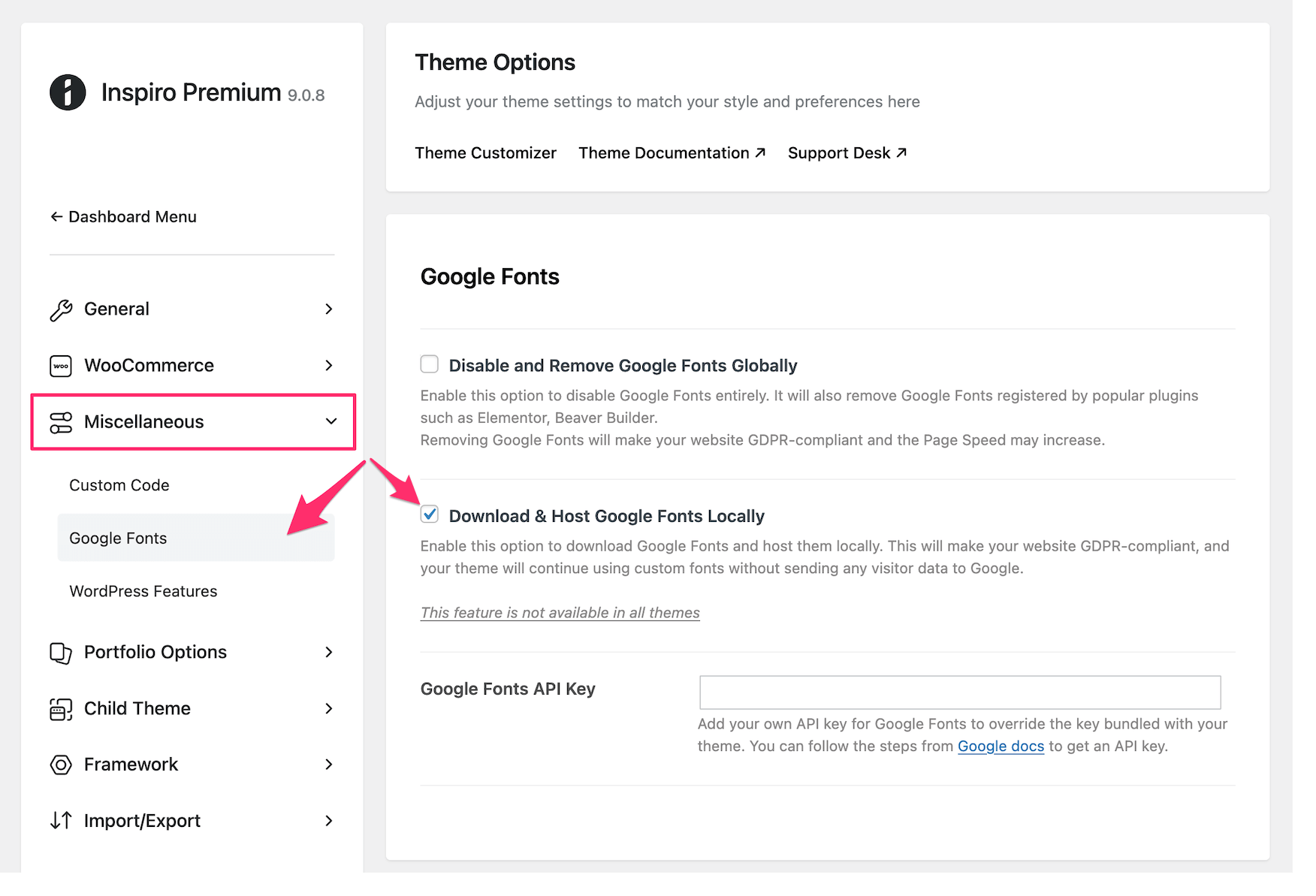Expand the Import/Export chevron
Image resolution: width=1316 pixels, height=896 pixels.
[x=329, y=821]
